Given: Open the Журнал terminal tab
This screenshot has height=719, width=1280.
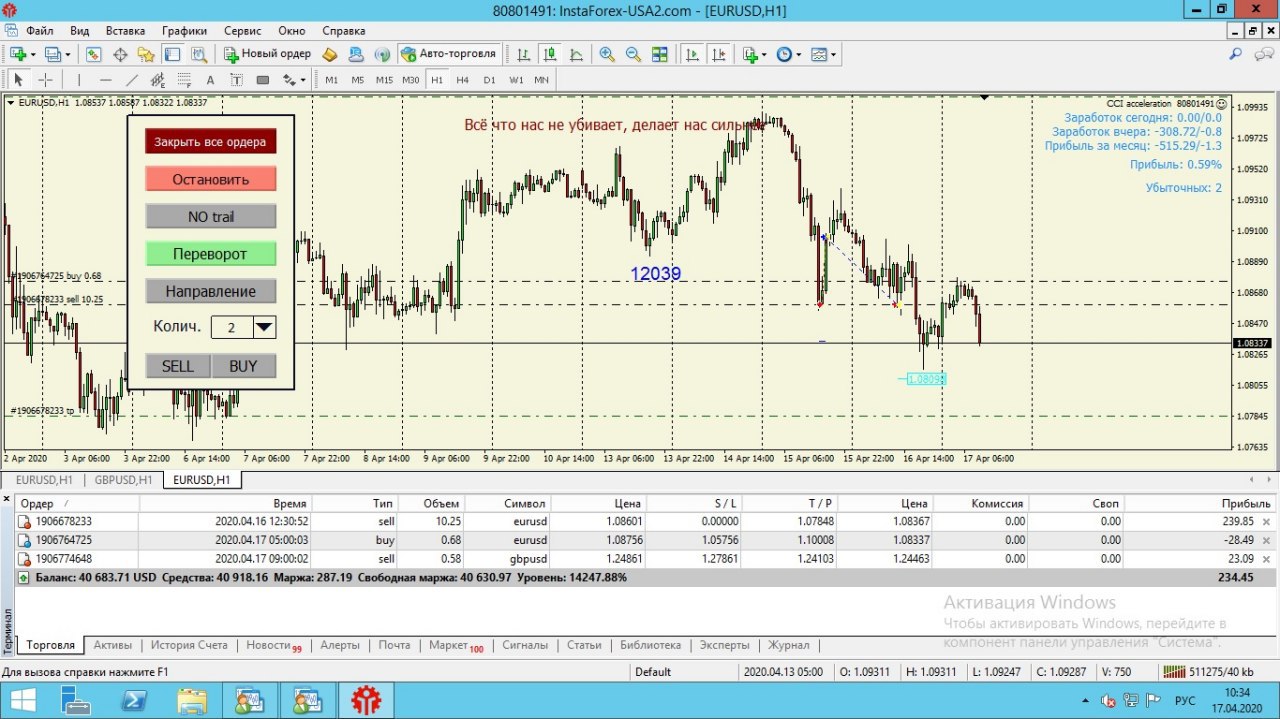Looking at the screenshot, I should coord(789,645).
